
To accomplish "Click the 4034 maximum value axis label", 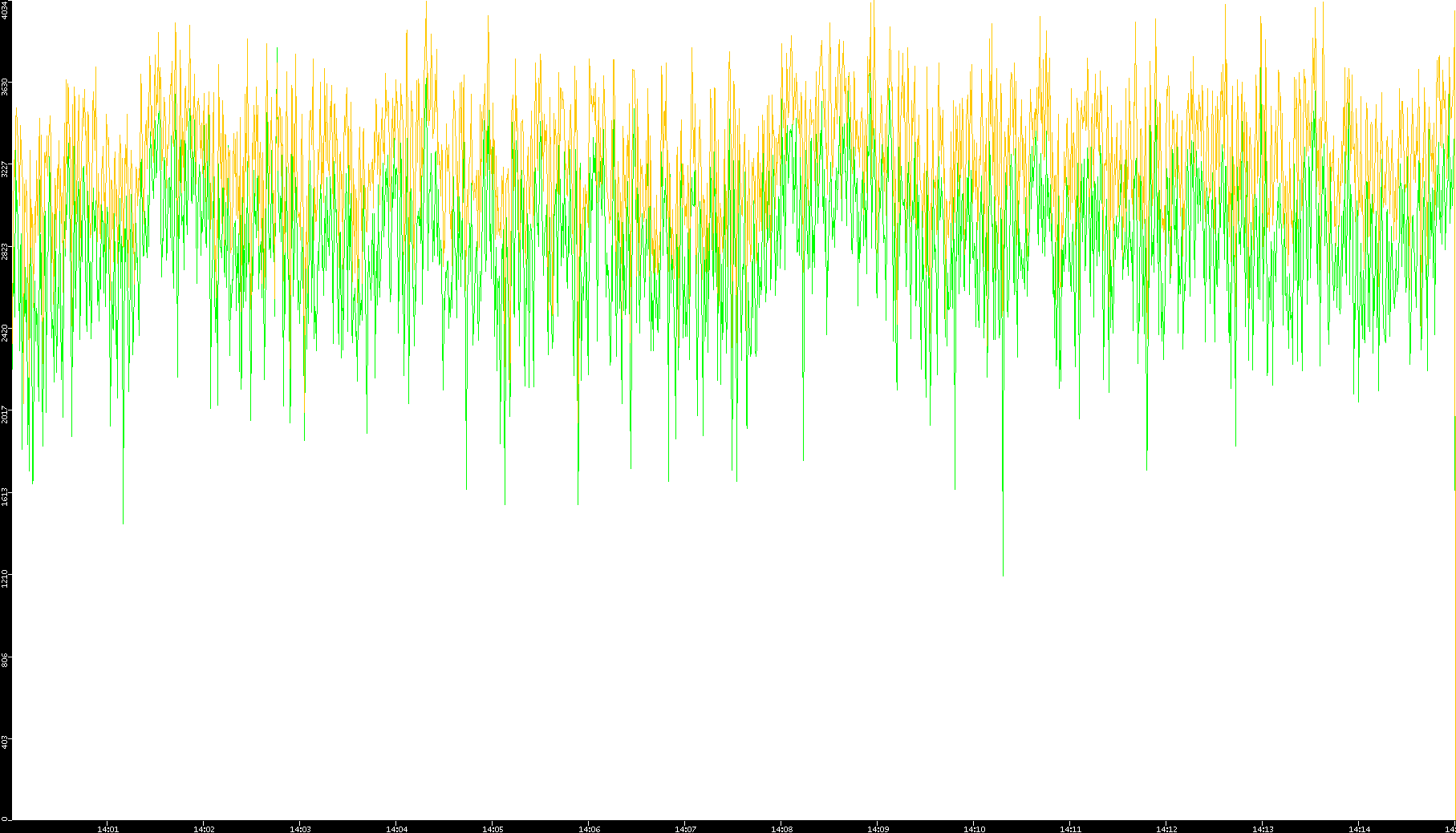I will point(5,10).
